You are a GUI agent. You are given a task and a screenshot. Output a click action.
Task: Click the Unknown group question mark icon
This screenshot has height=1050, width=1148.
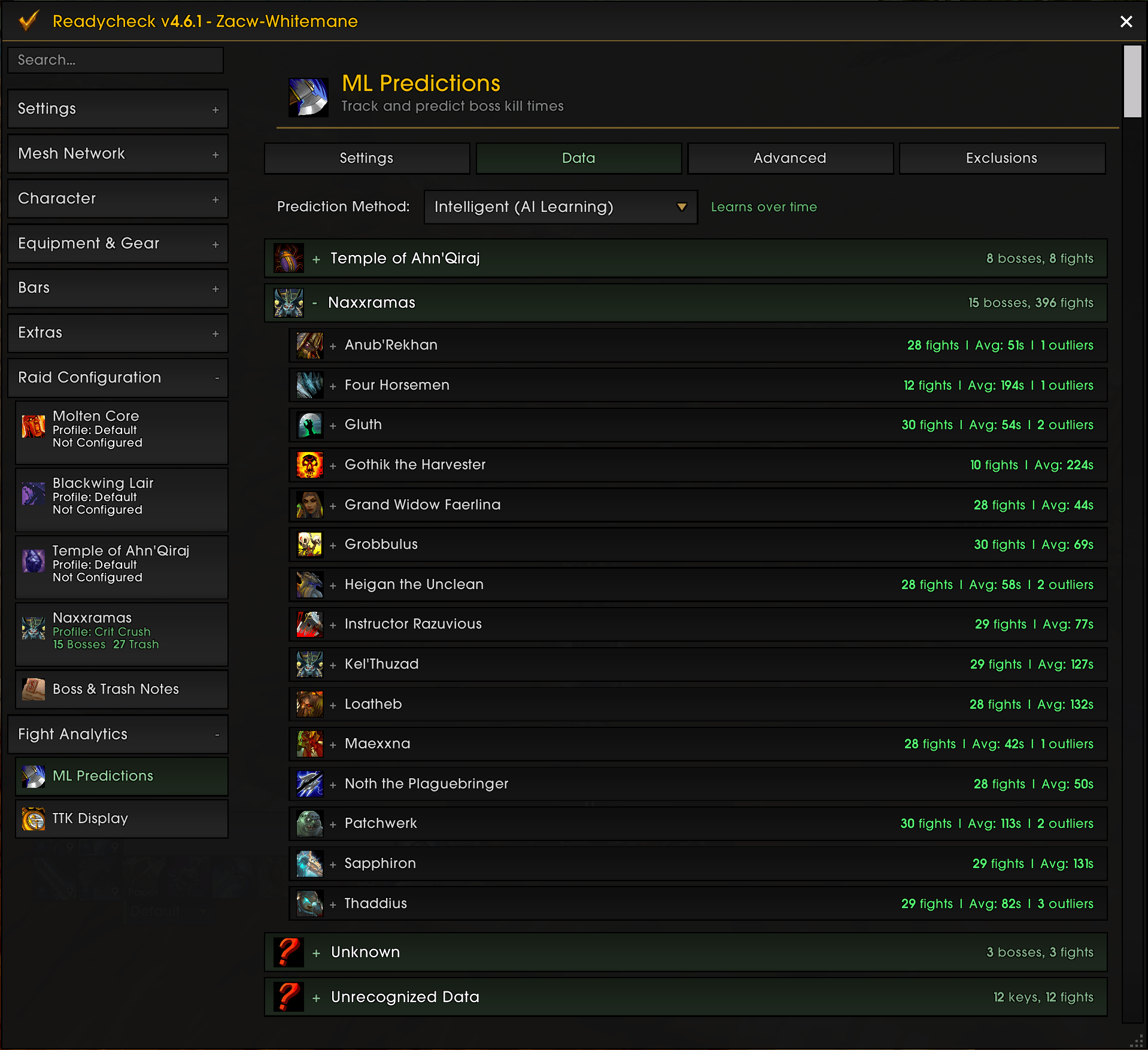(x=288, y=952)
